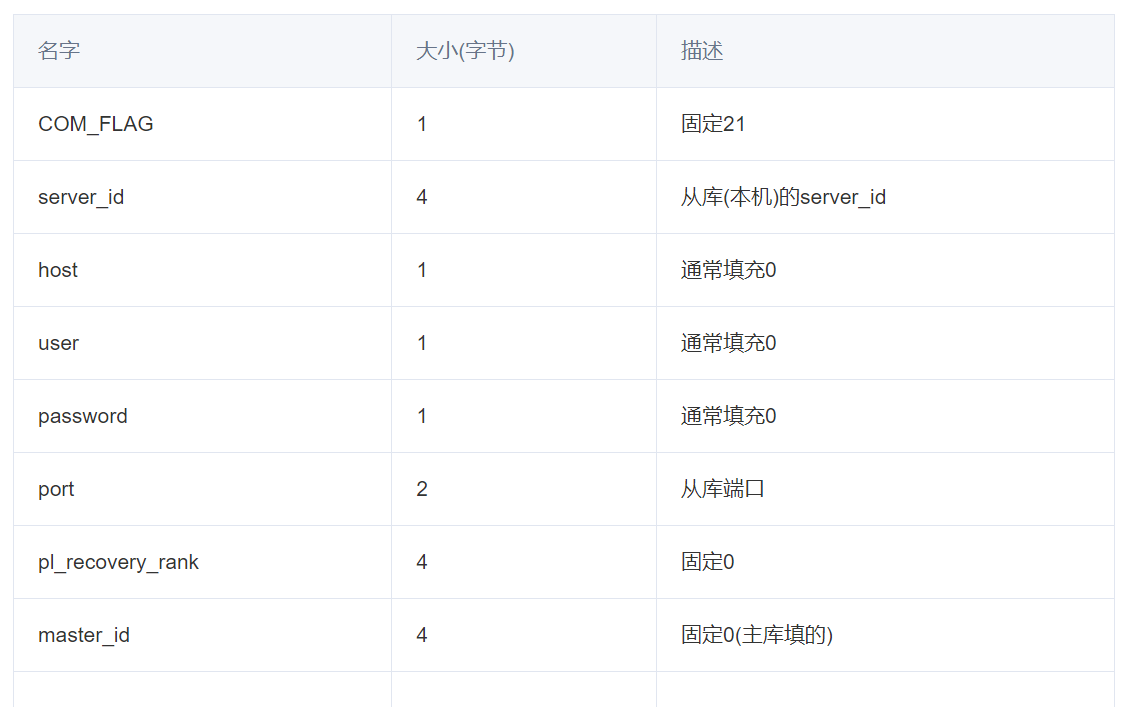
Task: Click the 从库端口 description cell
Action: click(722, 489)
